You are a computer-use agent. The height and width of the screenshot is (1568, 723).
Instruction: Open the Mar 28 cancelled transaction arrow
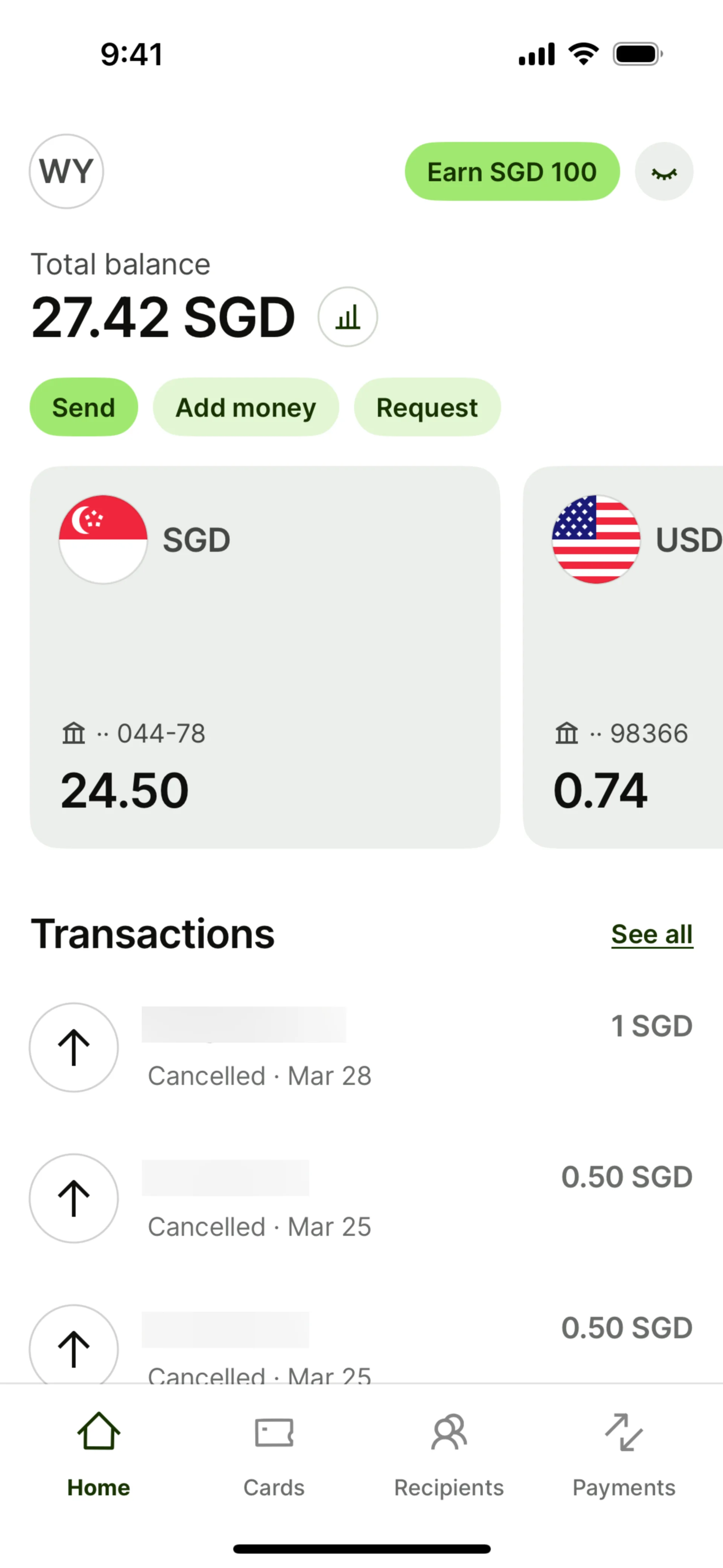pyautogui.click(x=74, y=1047)
